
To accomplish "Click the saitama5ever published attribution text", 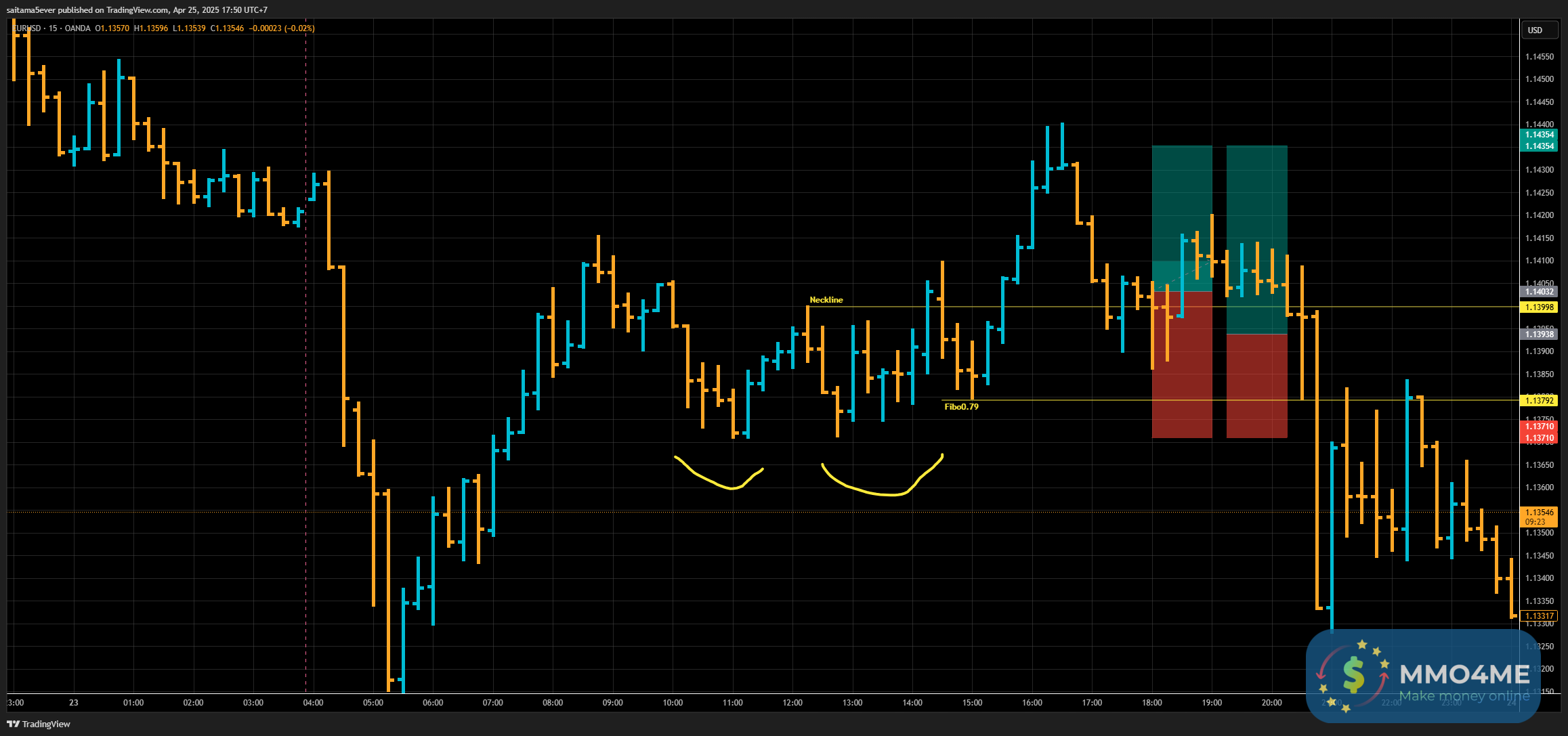I will tap(135, 10).
